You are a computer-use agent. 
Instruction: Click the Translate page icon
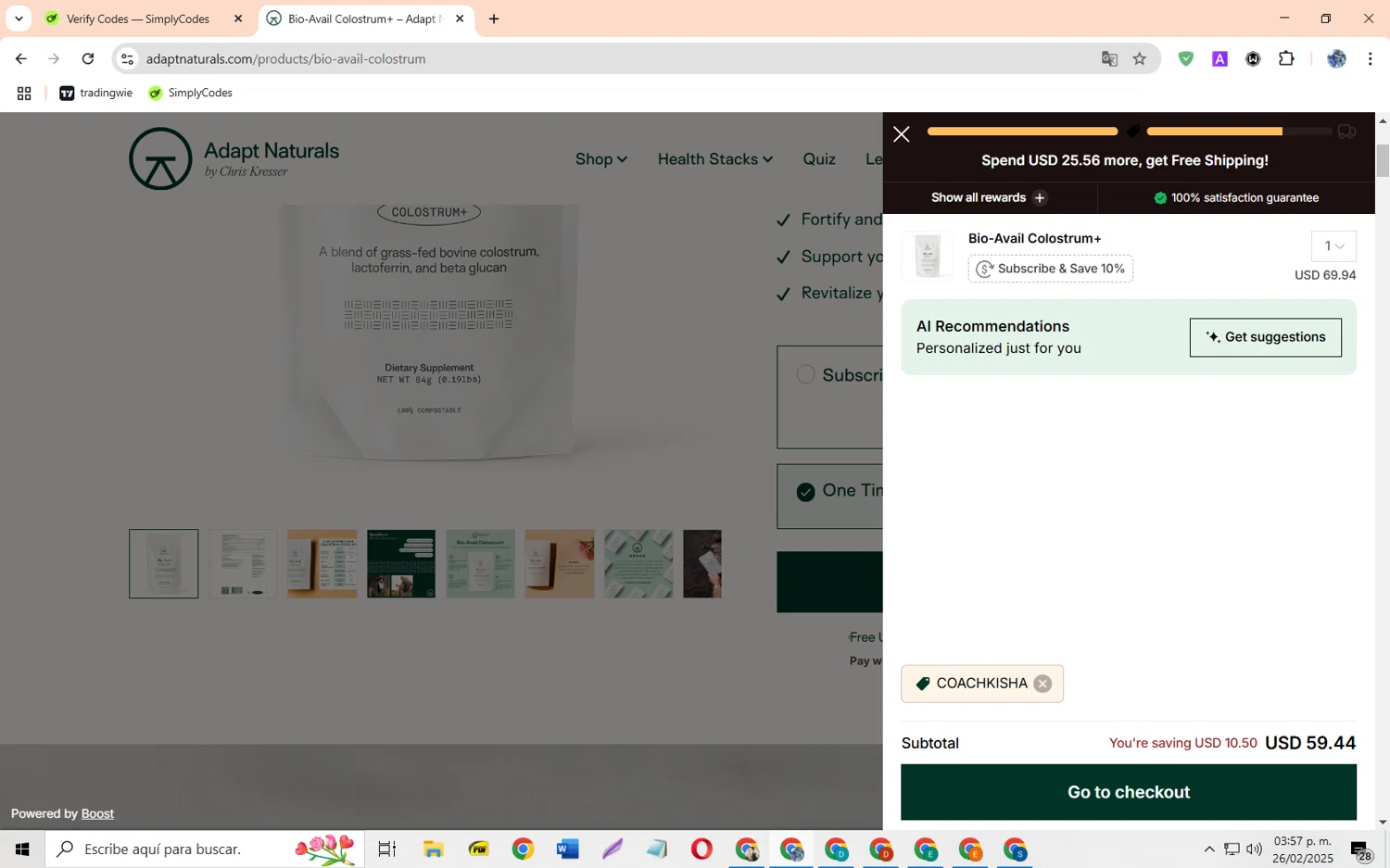(x=1109, y=58)
